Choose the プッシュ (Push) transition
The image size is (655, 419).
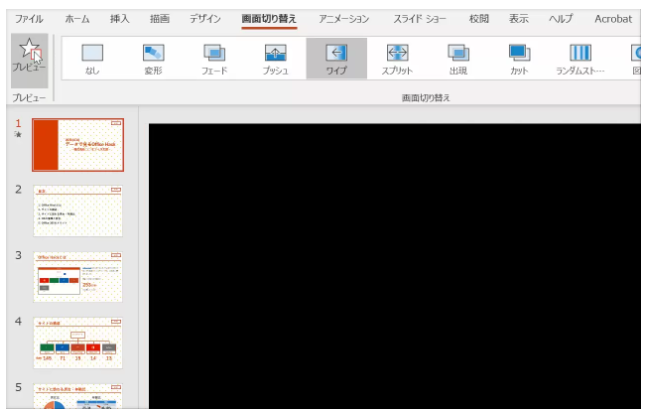point(275,59)
